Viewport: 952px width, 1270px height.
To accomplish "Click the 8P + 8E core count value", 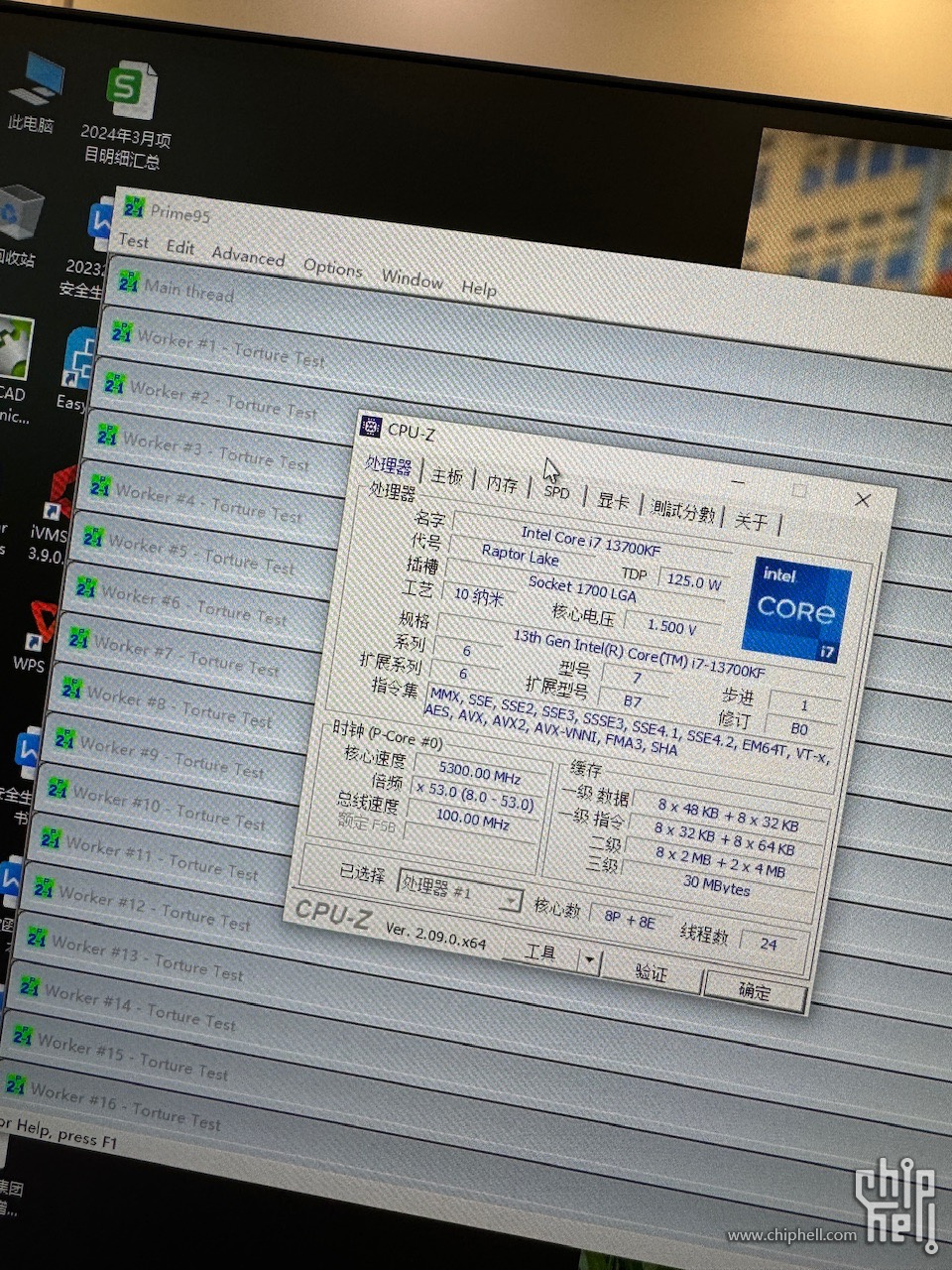I will [x=630, y=918].
